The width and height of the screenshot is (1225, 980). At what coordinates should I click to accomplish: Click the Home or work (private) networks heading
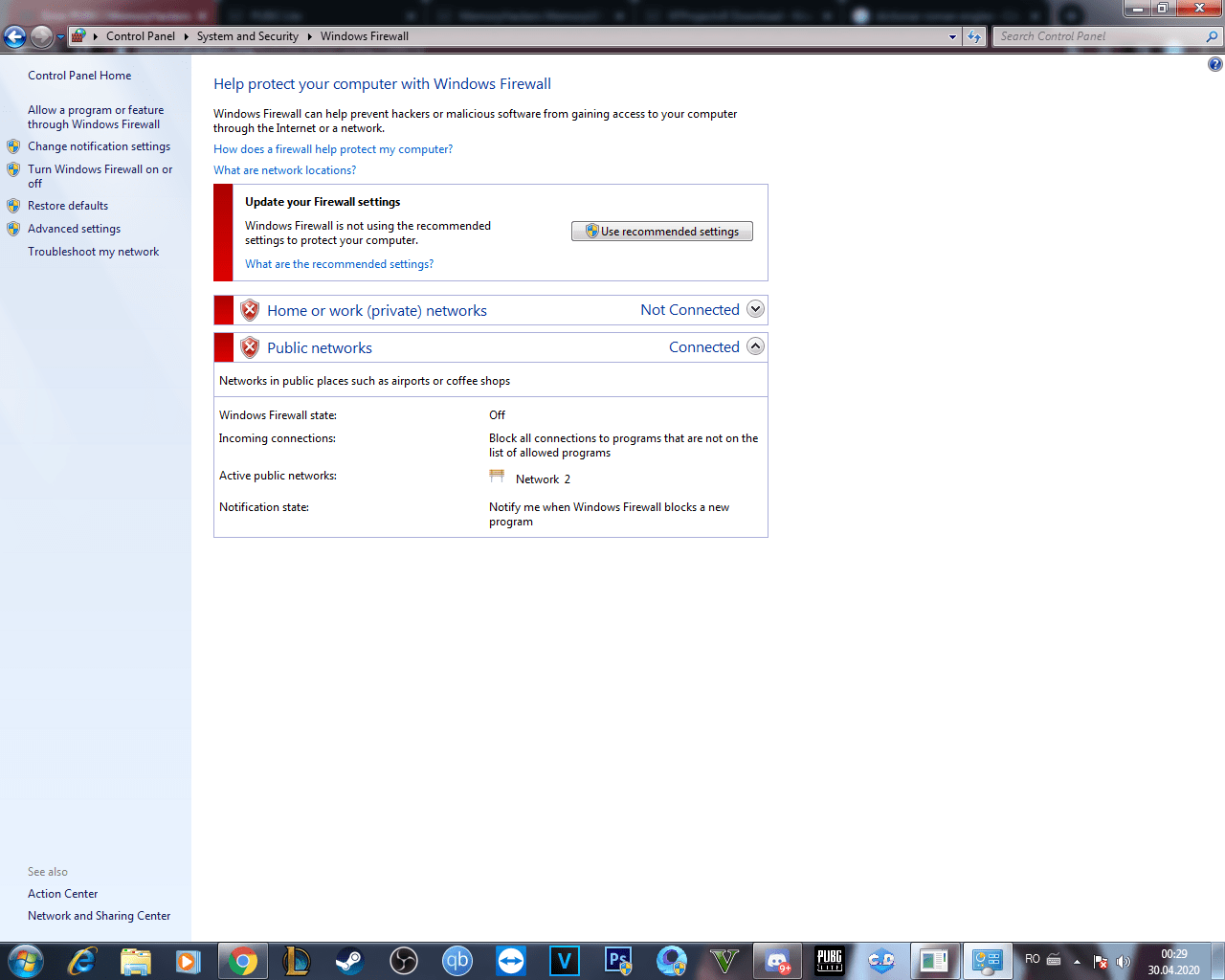(377, 311)
